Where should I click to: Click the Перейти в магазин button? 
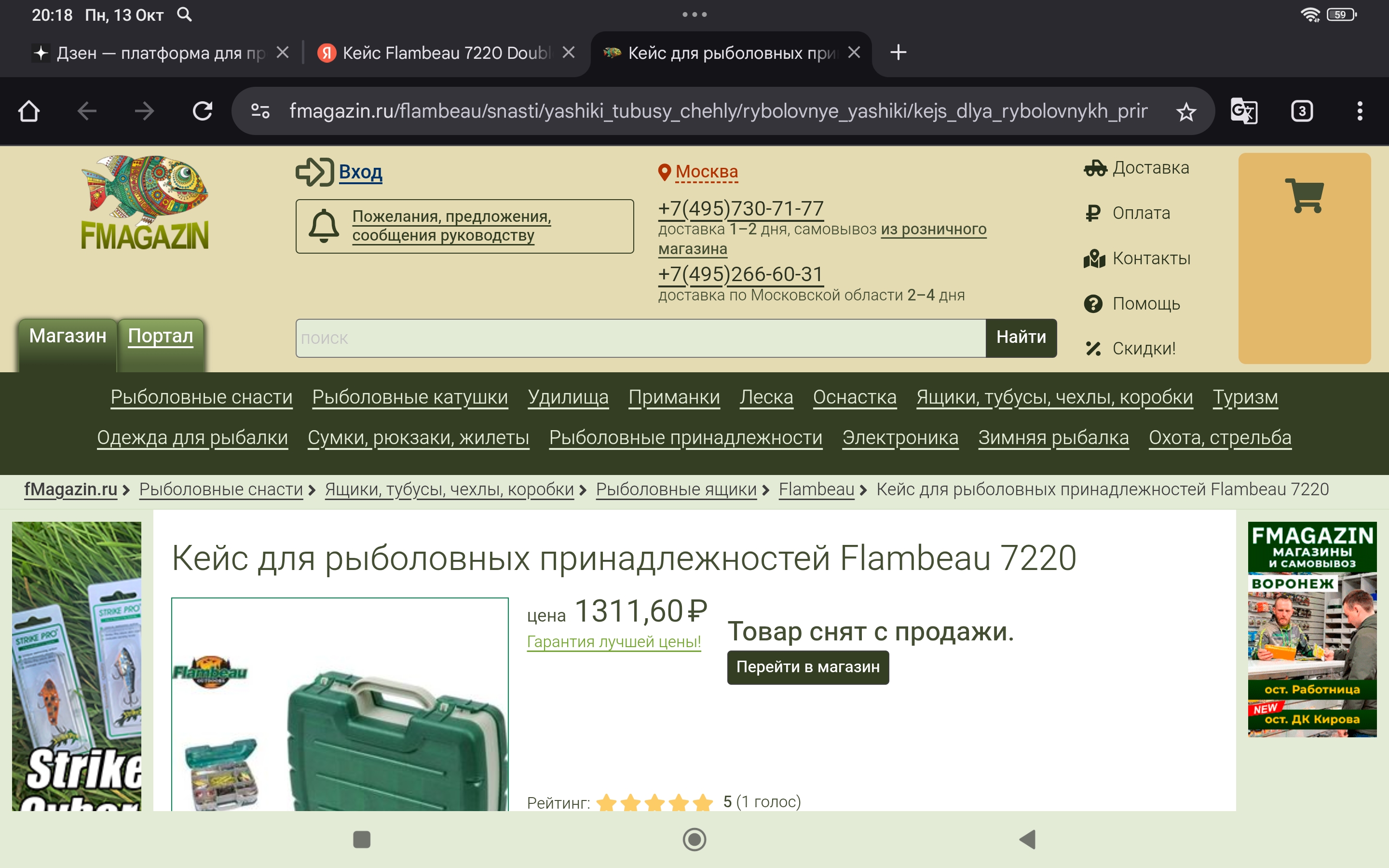click(x=807, y=666)
